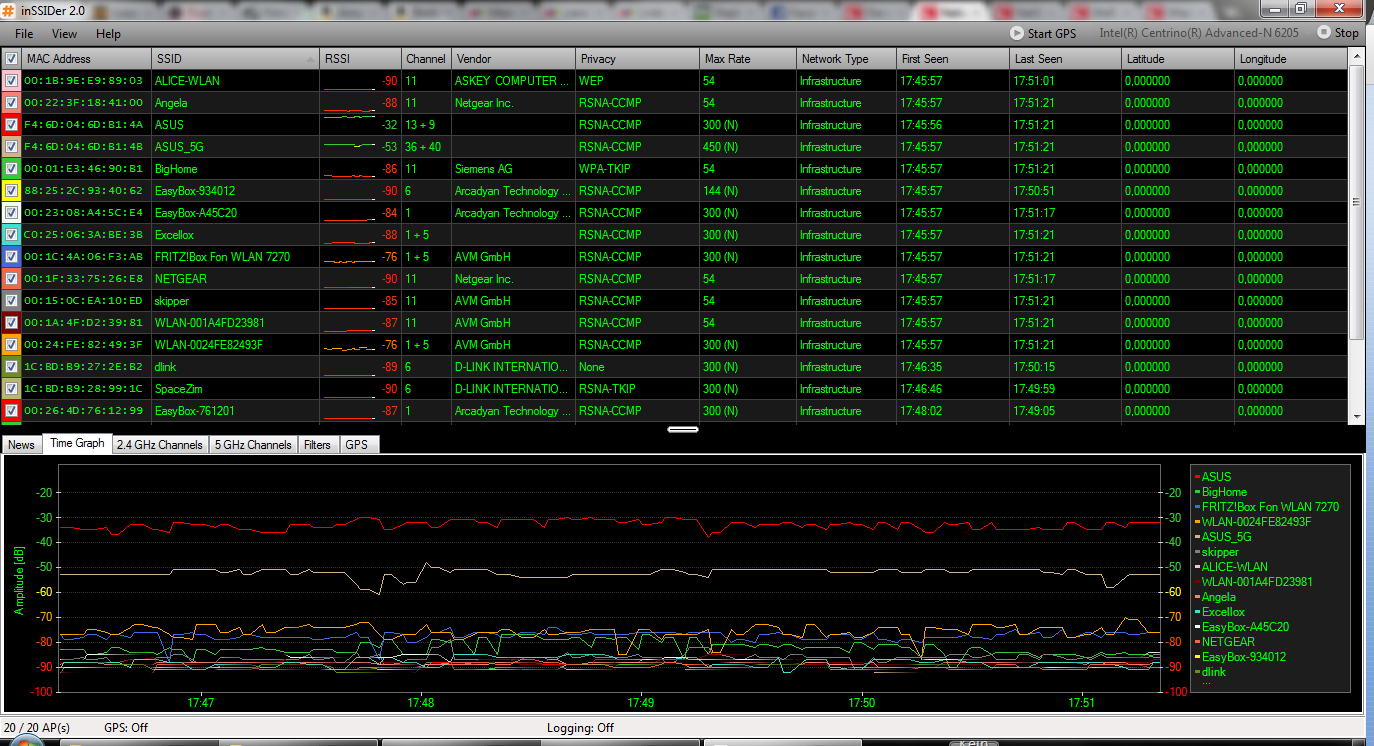This screenshot has height=746, width=1374.
Task: Sort by the Last Seen column header
Action: click(x=1066, y=59)
